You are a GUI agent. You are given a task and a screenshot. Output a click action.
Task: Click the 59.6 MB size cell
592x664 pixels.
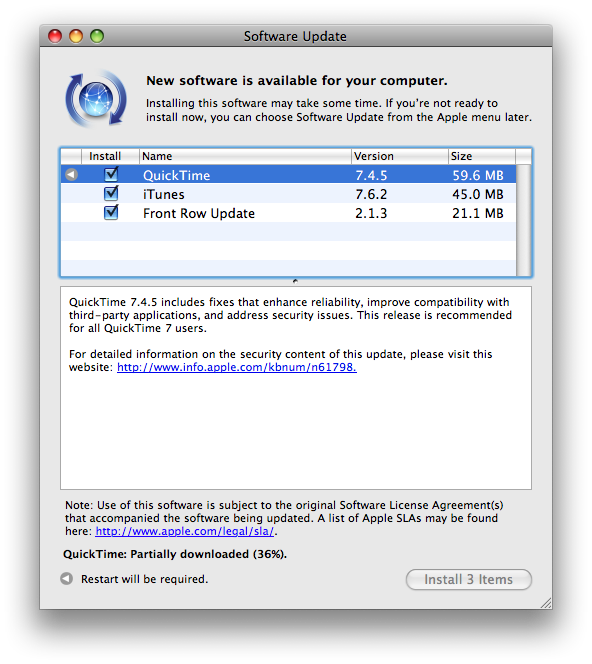(478, 175)
